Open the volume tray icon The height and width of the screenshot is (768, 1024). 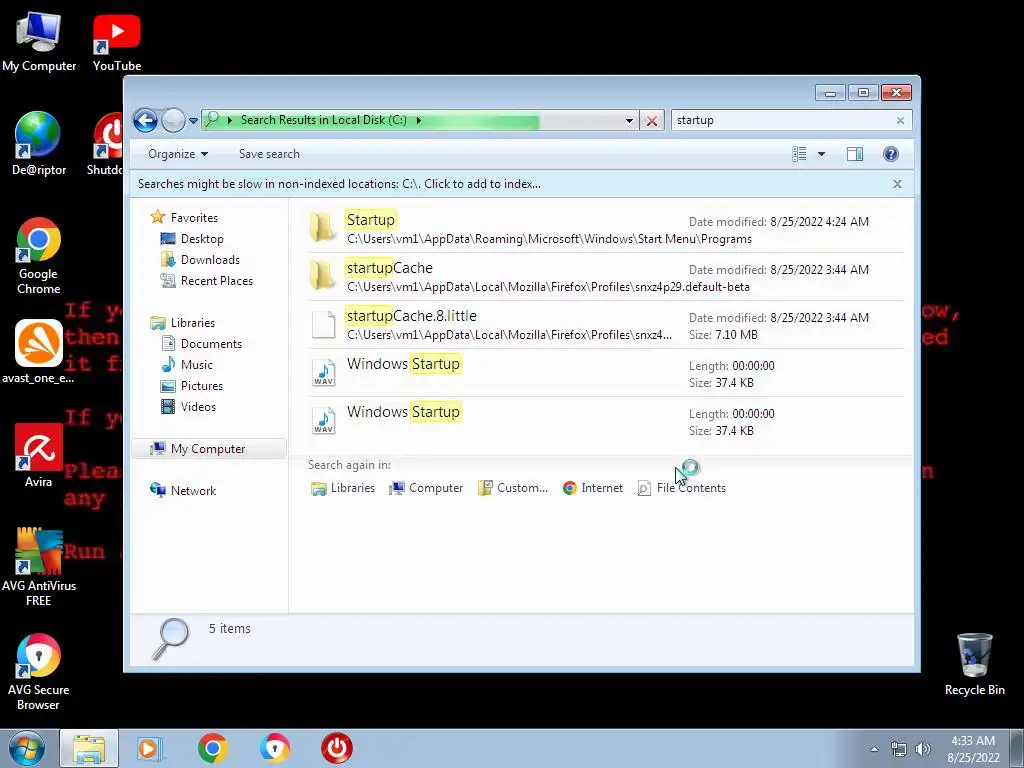(x=923, y=749)
